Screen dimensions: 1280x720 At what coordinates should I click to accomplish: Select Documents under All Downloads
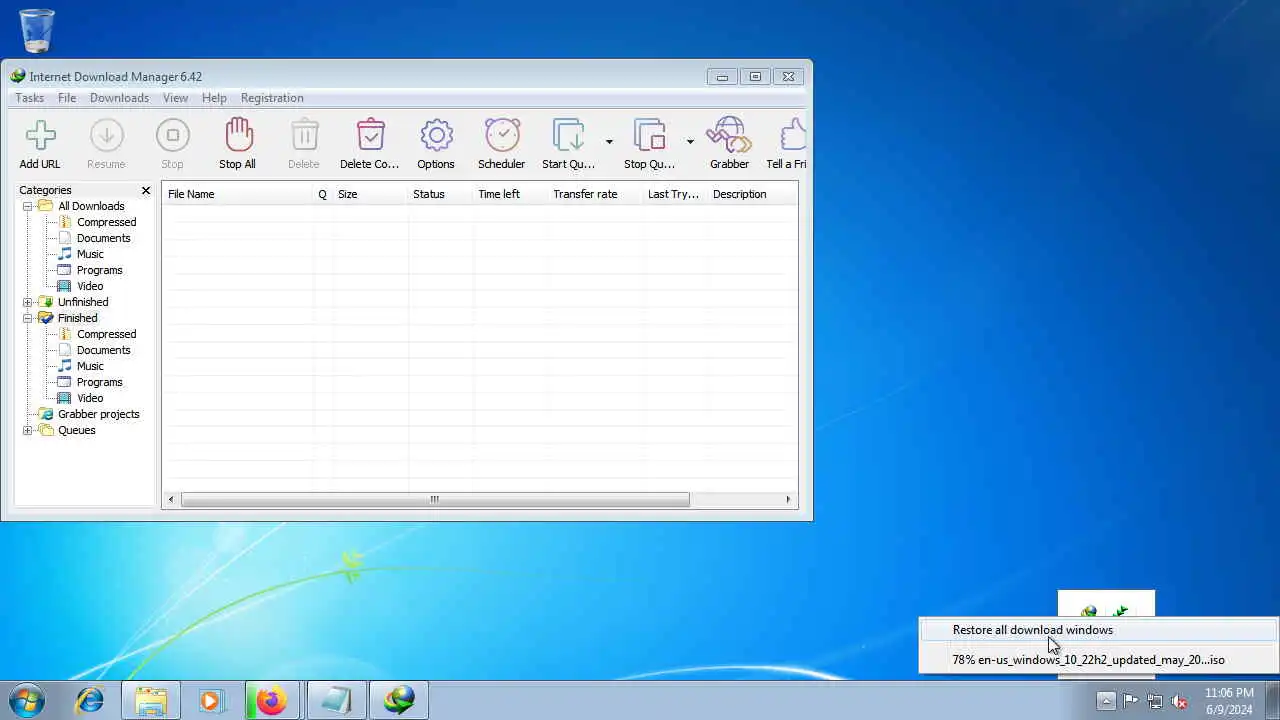[103, 238]
